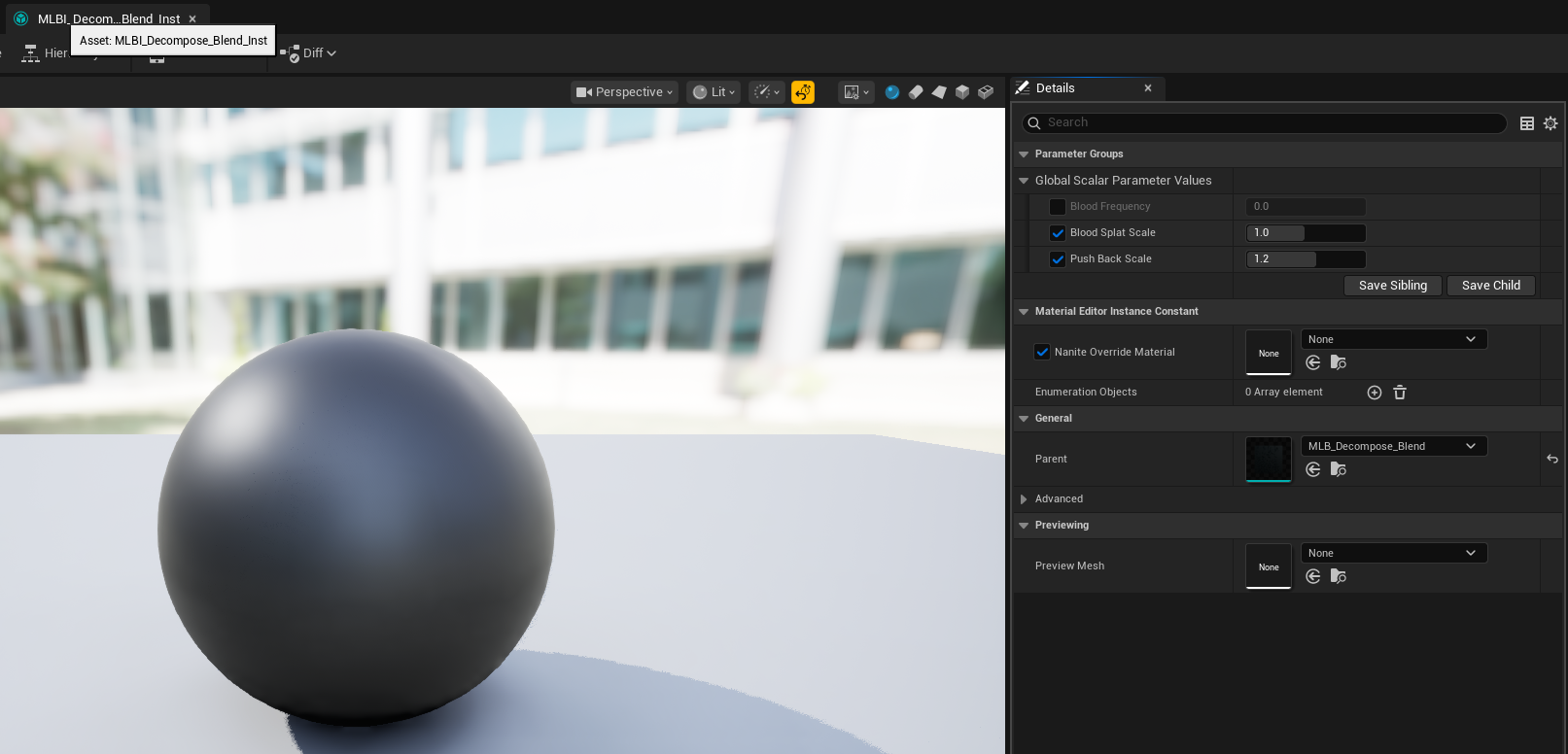1568x754 pixels.
Task: Open the preview scene settings dropdown
Action: coord(855,92)
